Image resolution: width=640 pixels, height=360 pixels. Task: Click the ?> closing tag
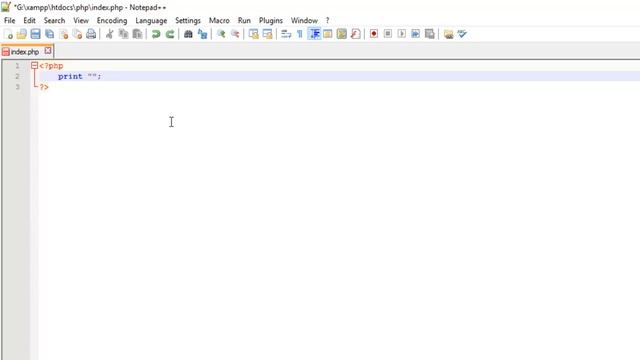point(44,87)
